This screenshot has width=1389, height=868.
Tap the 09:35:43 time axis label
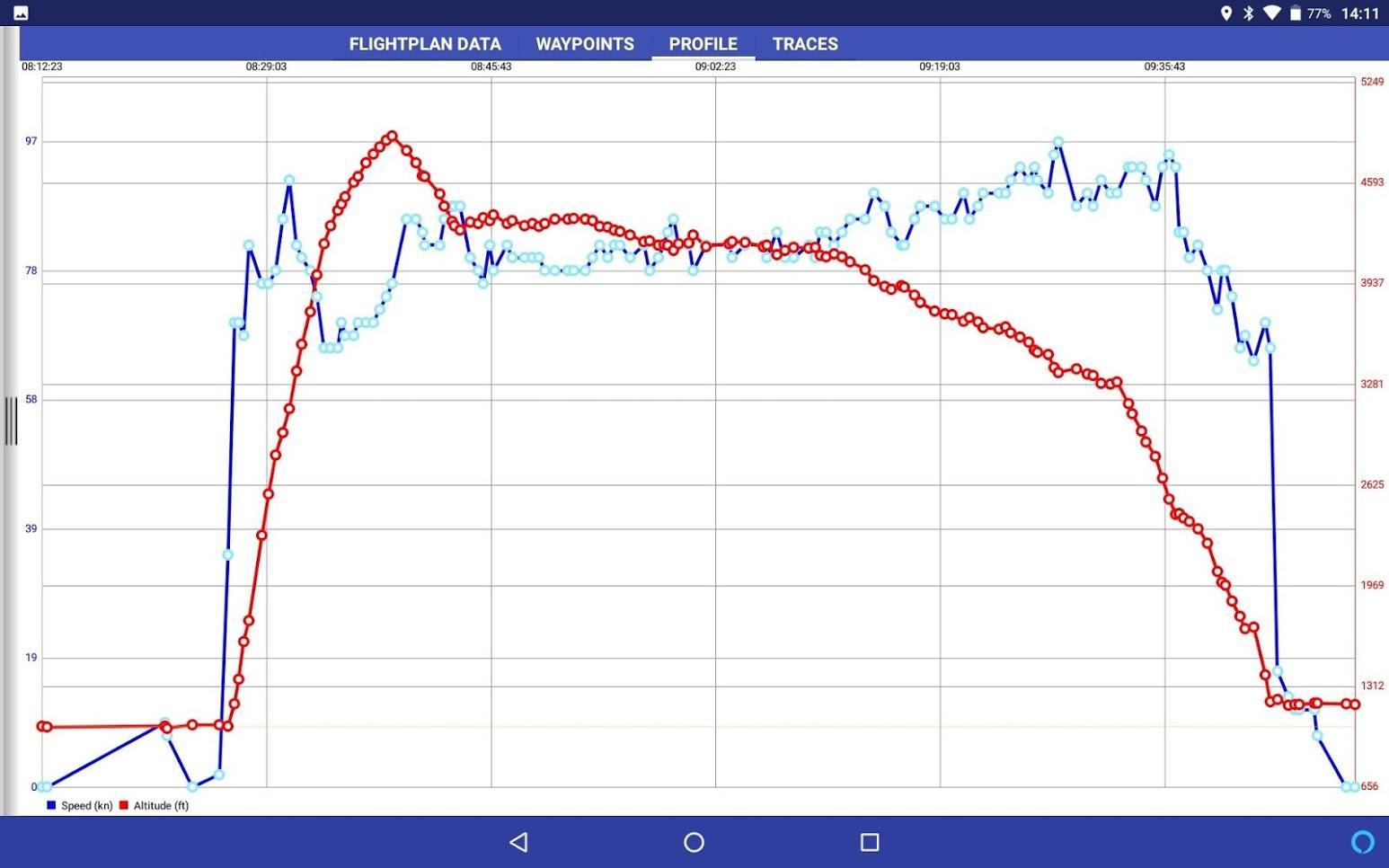[1164, 66]
